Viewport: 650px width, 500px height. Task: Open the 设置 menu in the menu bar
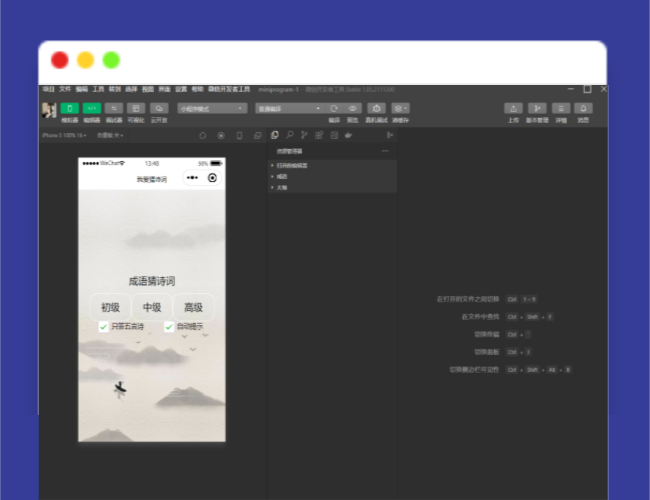181,89
